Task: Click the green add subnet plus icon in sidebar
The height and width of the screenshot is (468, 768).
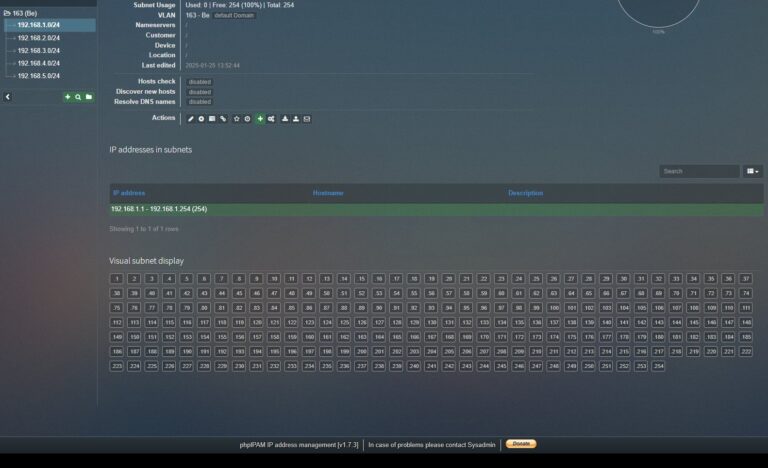Action: (68, 97)
